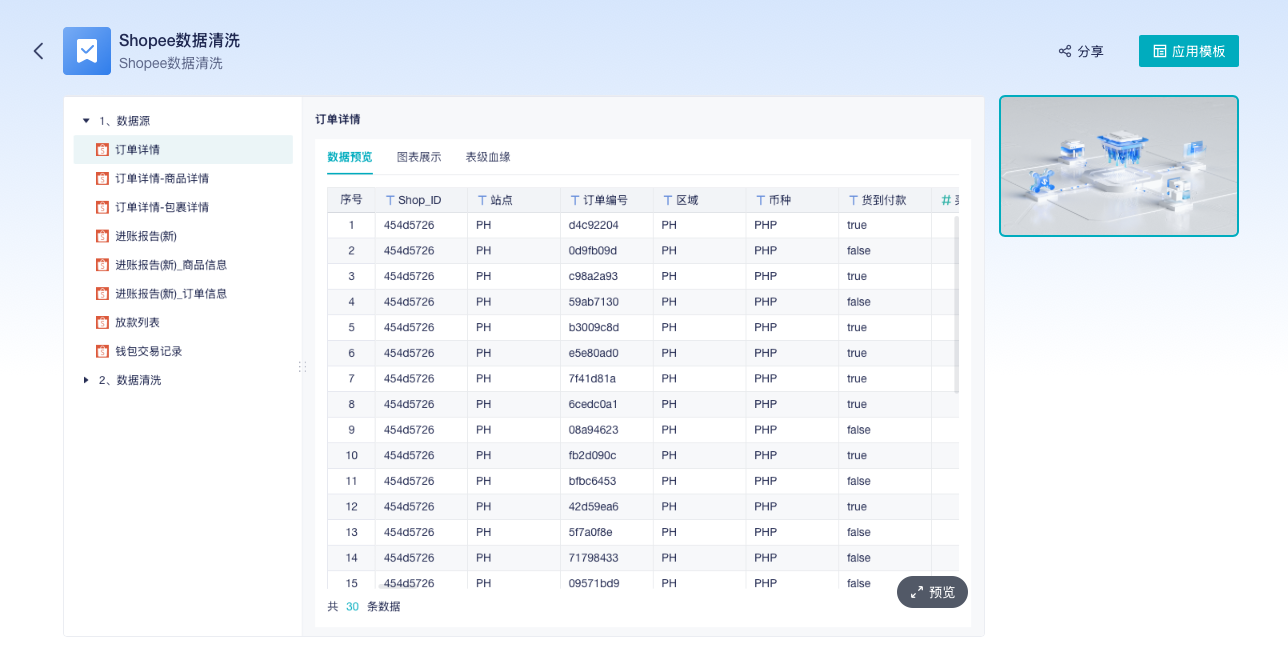Viewport: 1288px width, 656px height.
Task: Click the table icon beside 放款列表
Action: (x=102, y=323)
